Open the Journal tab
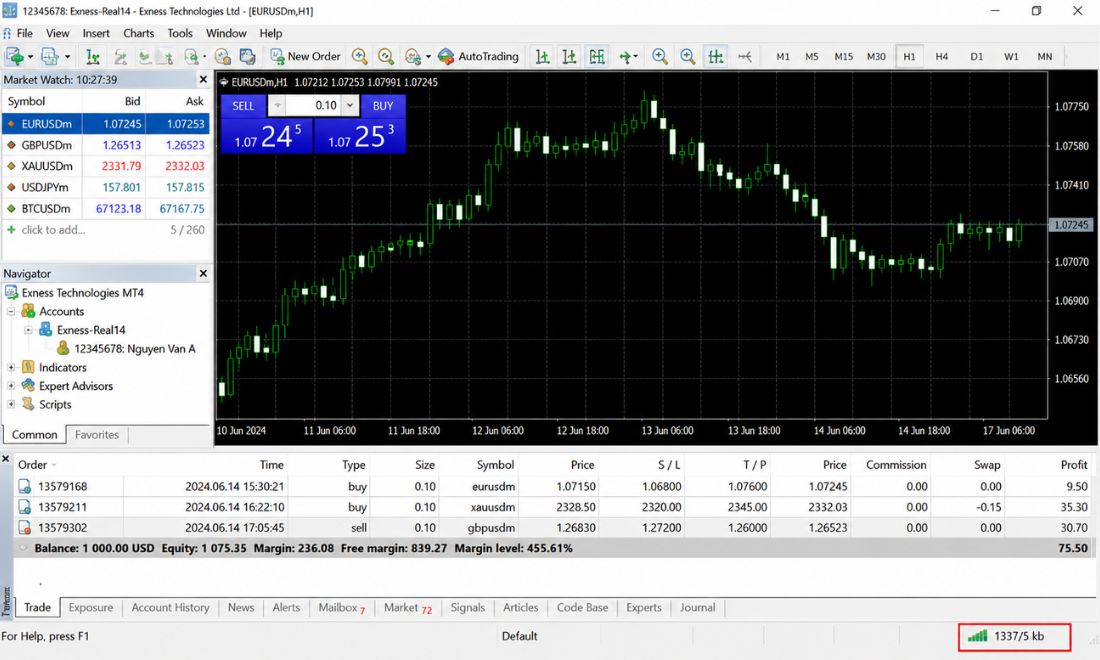The width and height of the screenshot is (1100, 660). tap(697, 607)
